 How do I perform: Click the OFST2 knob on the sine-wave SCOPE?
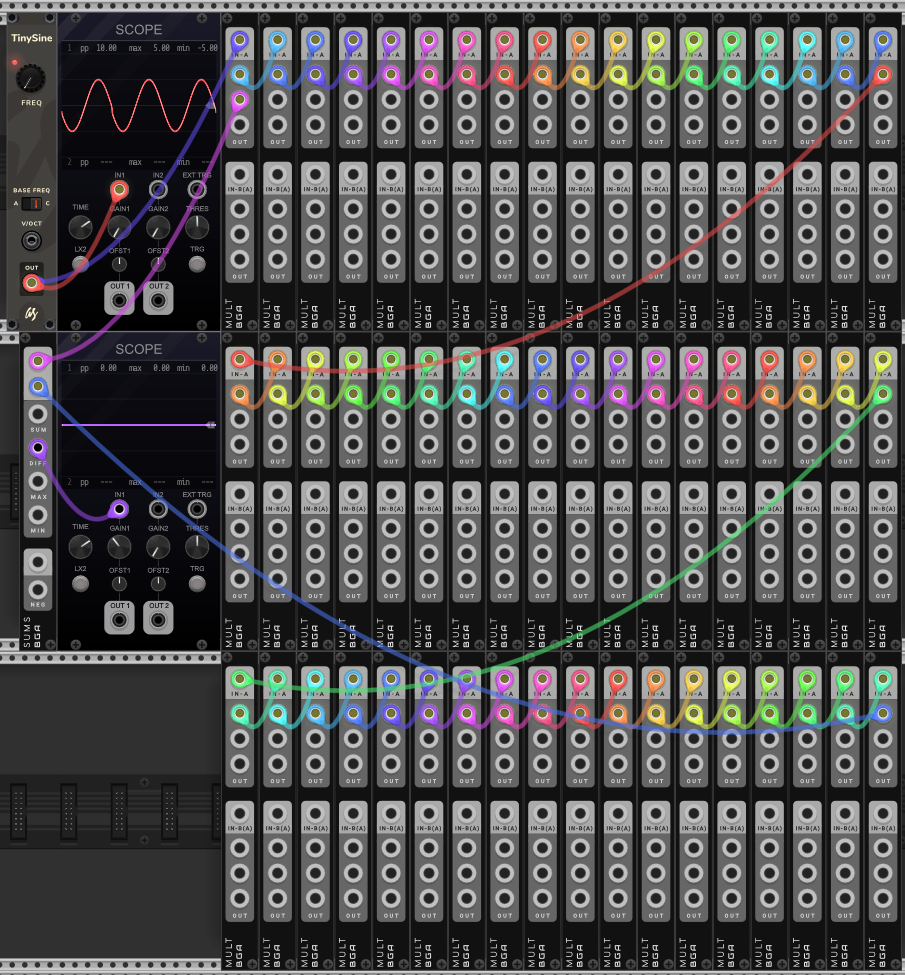158,264
